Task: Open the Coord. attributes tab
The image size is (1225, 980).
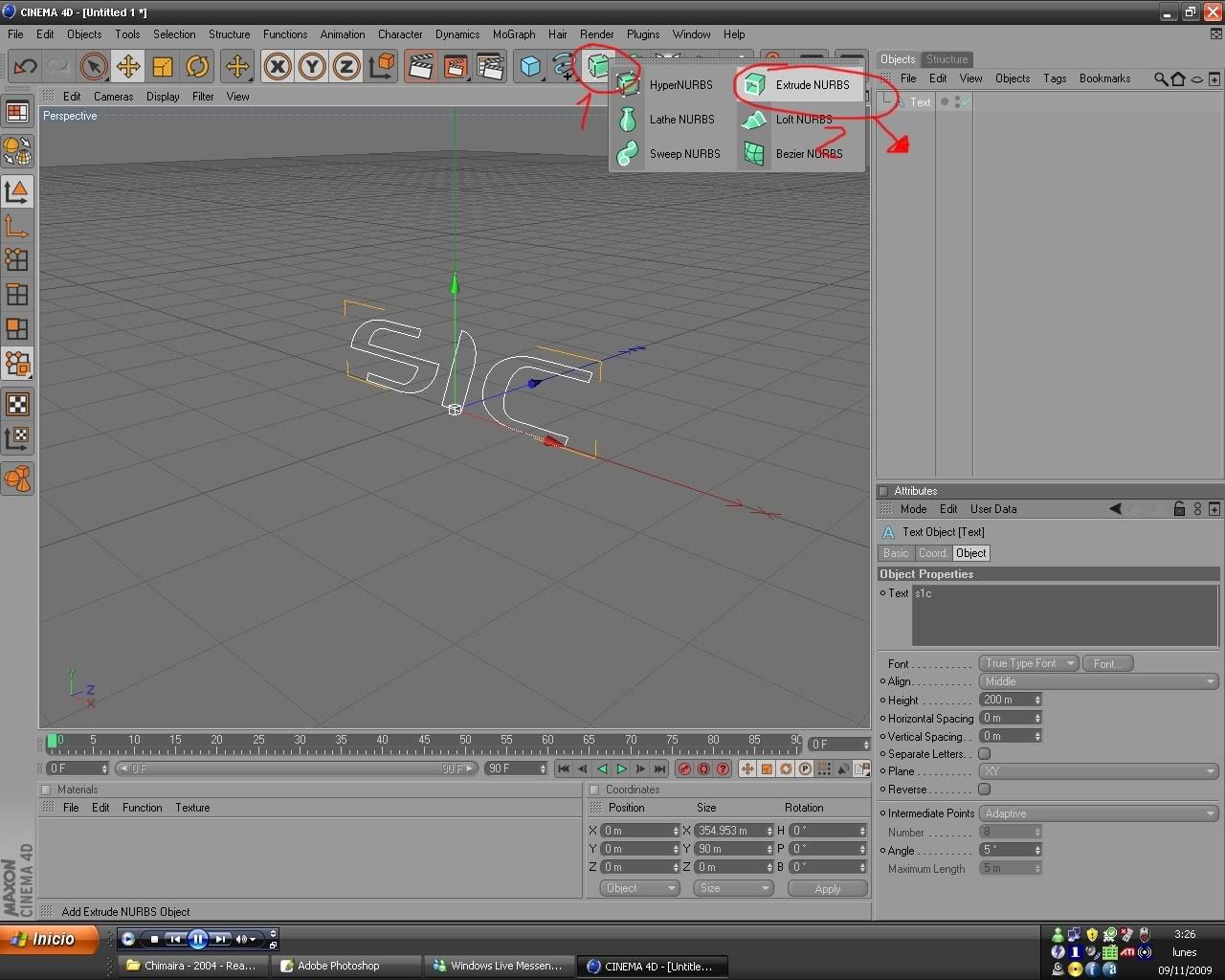Action: pyautogui.click(x=932, y=553)
